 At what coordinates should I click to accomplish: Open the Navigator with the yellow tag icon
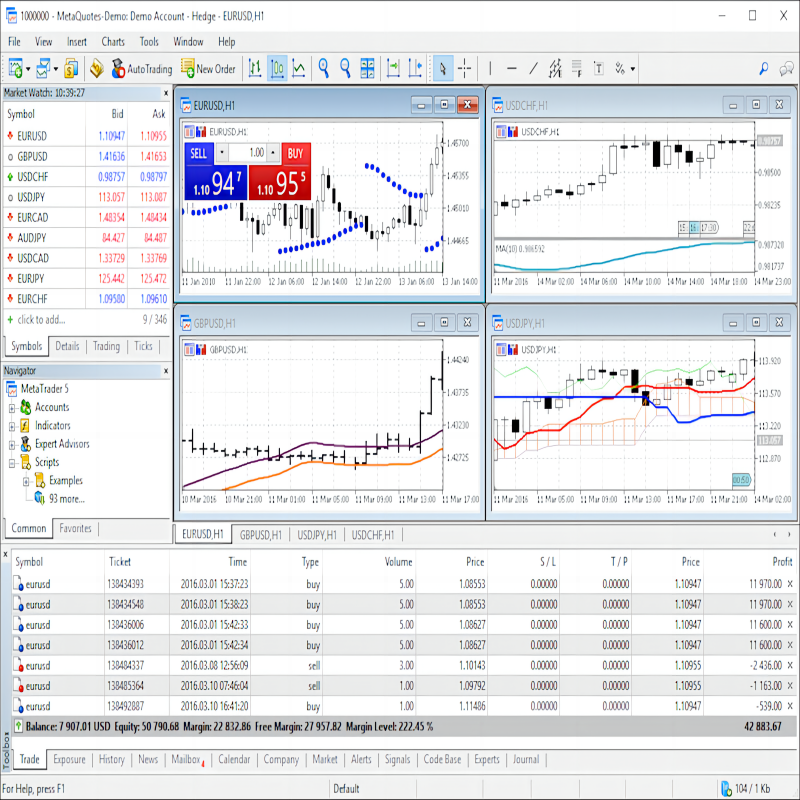[96, 68]
